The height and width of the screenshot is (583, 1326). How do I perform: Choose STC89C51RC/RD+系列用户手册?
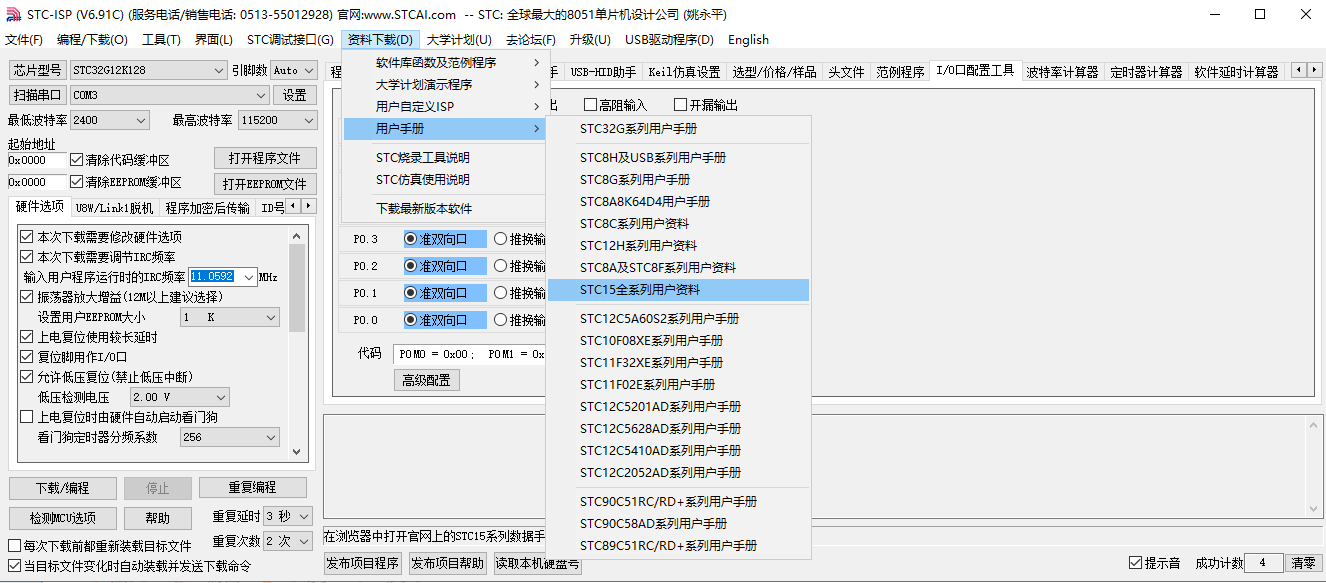tap(680, 546)
